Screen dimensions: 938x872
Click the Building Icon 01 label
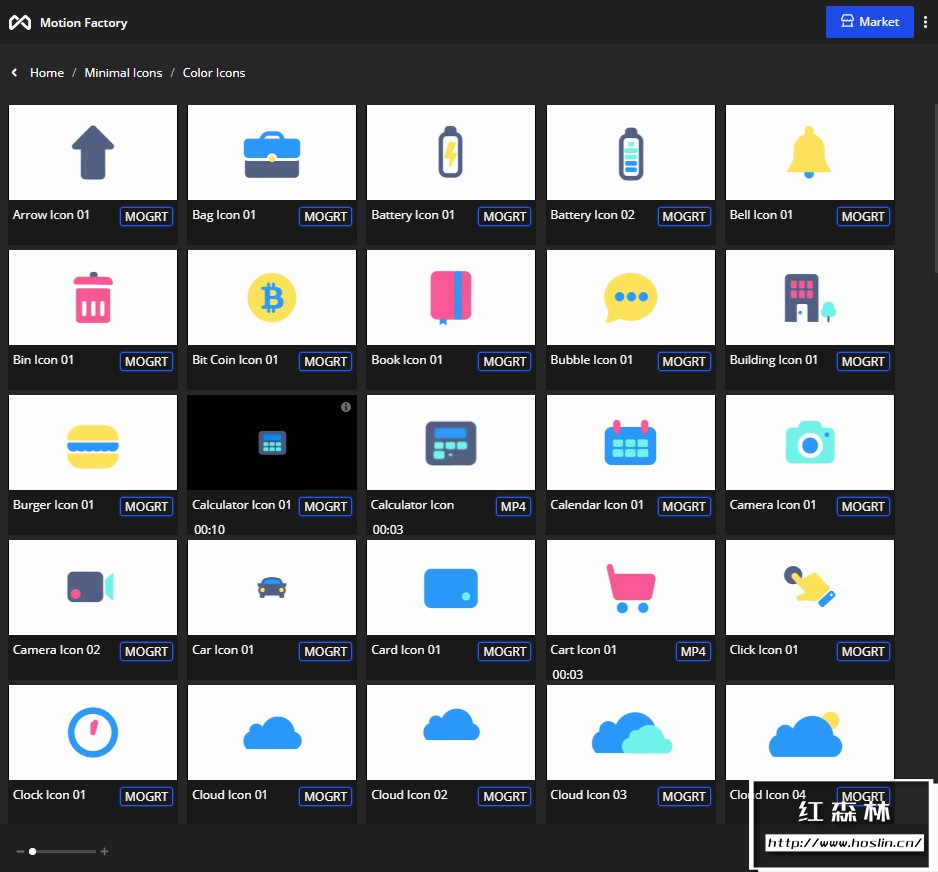point(773,360)
